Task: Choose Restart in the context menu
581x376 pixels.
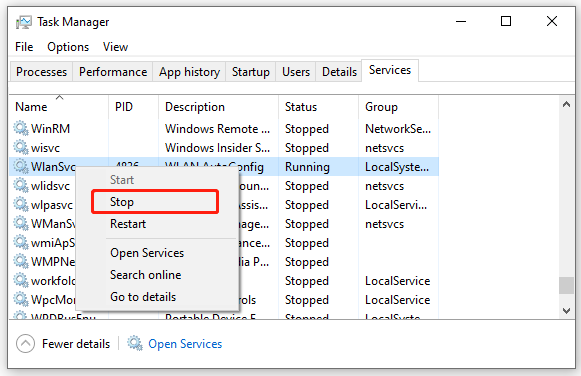Action: 157,224
